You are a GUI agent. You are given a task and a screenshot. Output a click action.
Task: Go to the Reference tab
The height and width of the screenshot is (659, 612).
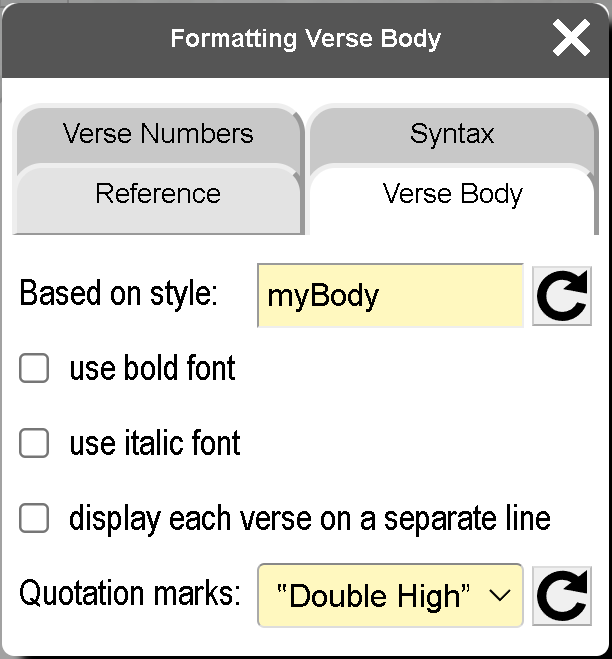158,193
